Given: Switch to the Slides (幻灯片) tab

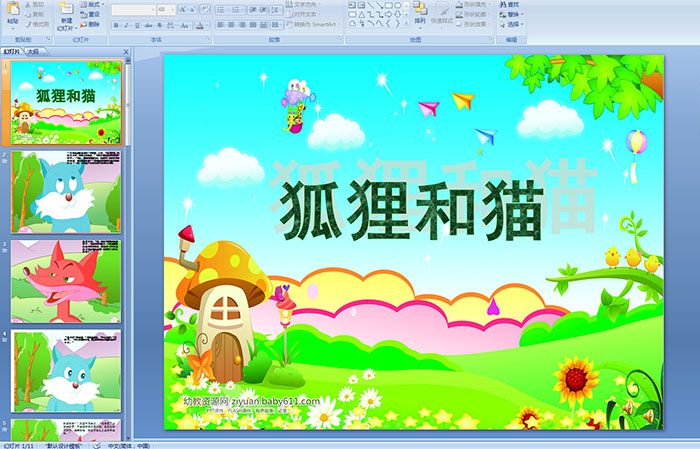Looking at the screenshot, I should [12, 52].
